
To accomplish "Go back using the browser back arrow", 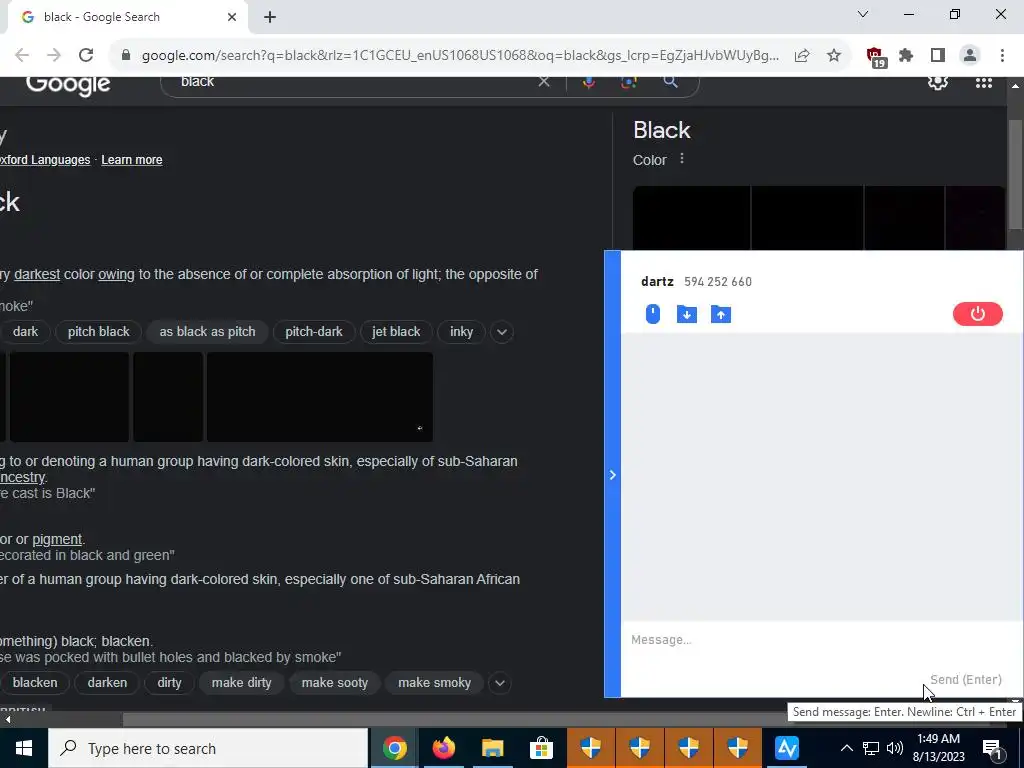I will pos(22,56).
